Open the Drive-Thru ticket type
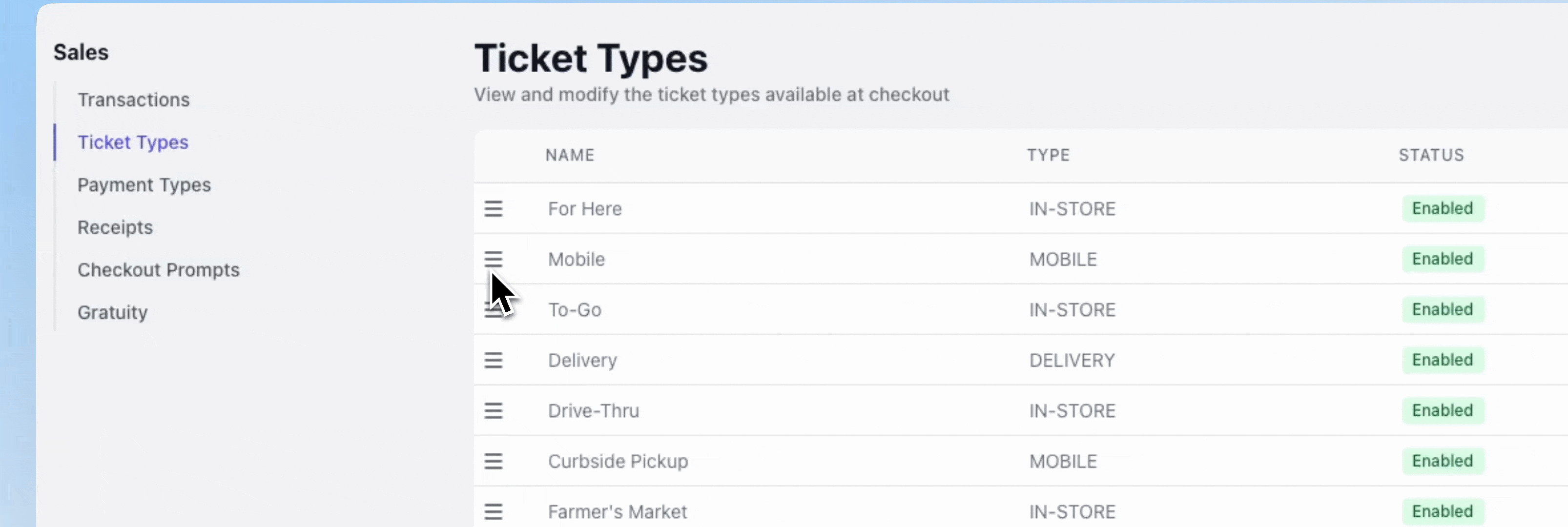 coord(594,411)
